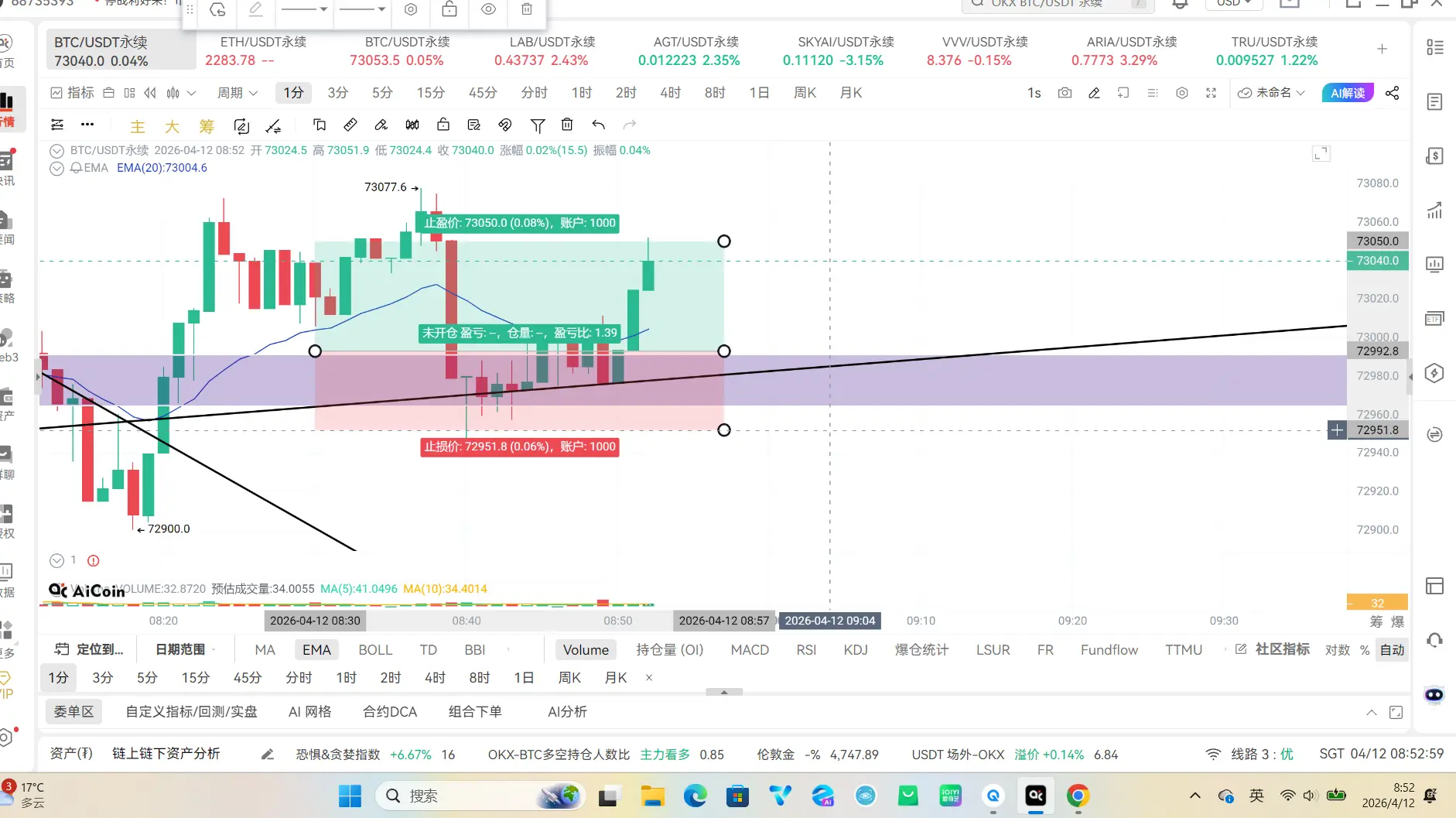Collapse the BTC/USDT永续 legend row
Screen dimensions: 1456x818
click(x=56, y=151)
